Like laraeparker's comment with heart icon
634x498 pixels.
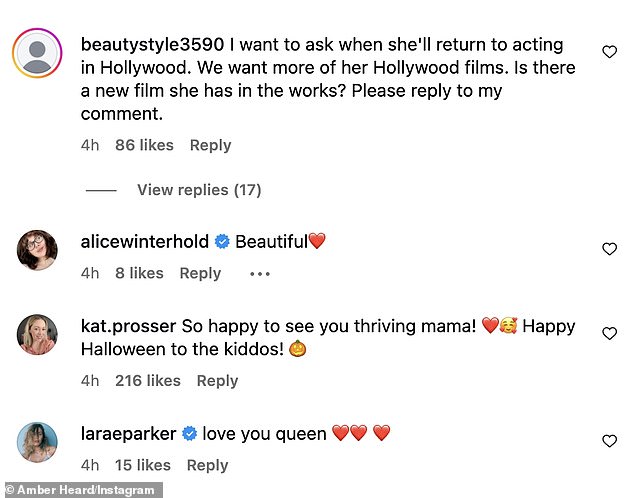coord(609,441)
